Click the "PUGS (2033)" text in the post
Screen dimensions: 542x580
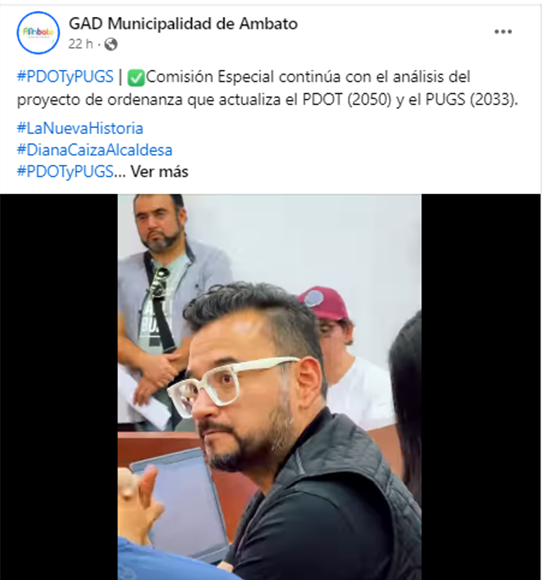[470, 100]
